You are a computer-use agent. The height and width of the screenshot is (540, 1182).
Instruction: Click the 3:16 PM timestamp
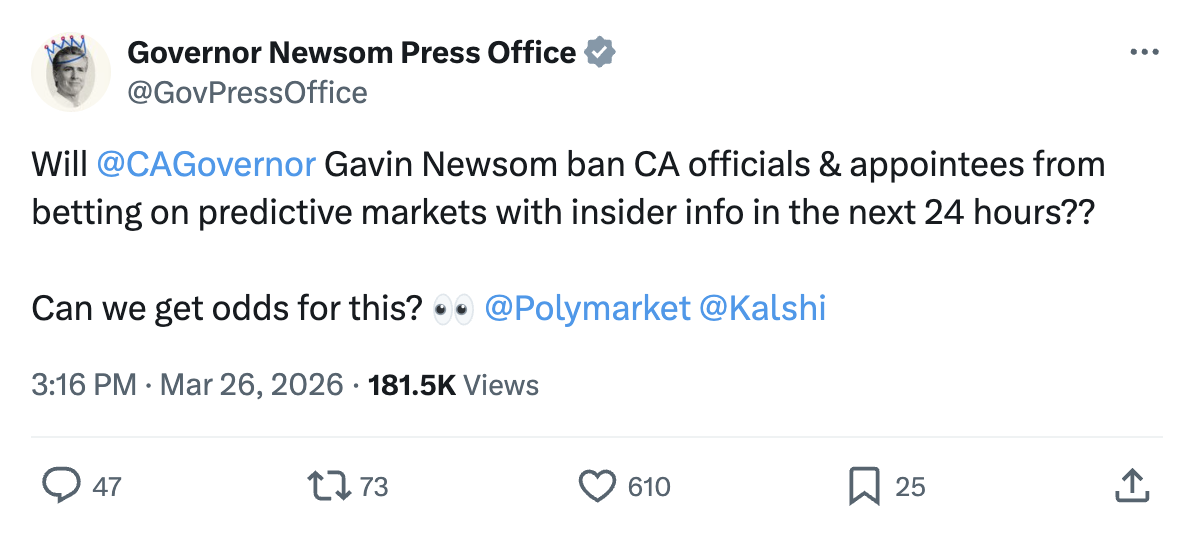click(84, 385)
